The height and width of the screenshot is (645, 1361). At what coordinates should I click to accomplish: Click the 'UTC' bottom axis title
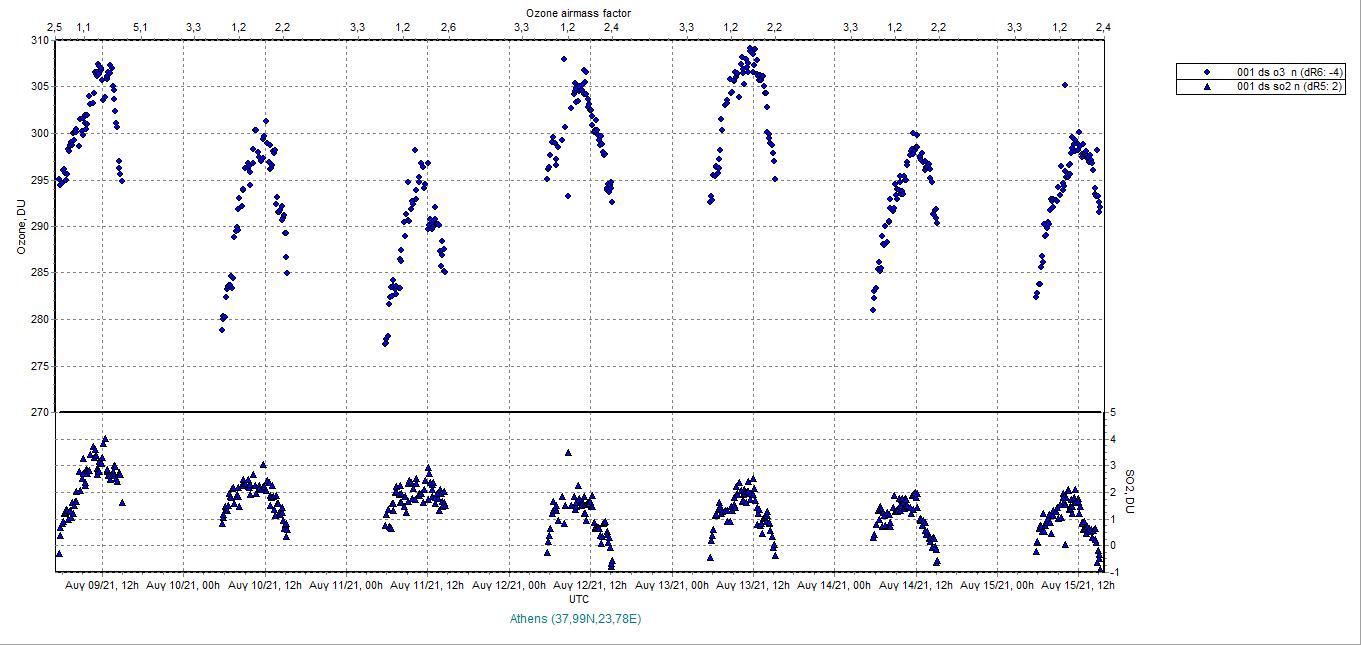pyautogui.click(x=578, y=598)
